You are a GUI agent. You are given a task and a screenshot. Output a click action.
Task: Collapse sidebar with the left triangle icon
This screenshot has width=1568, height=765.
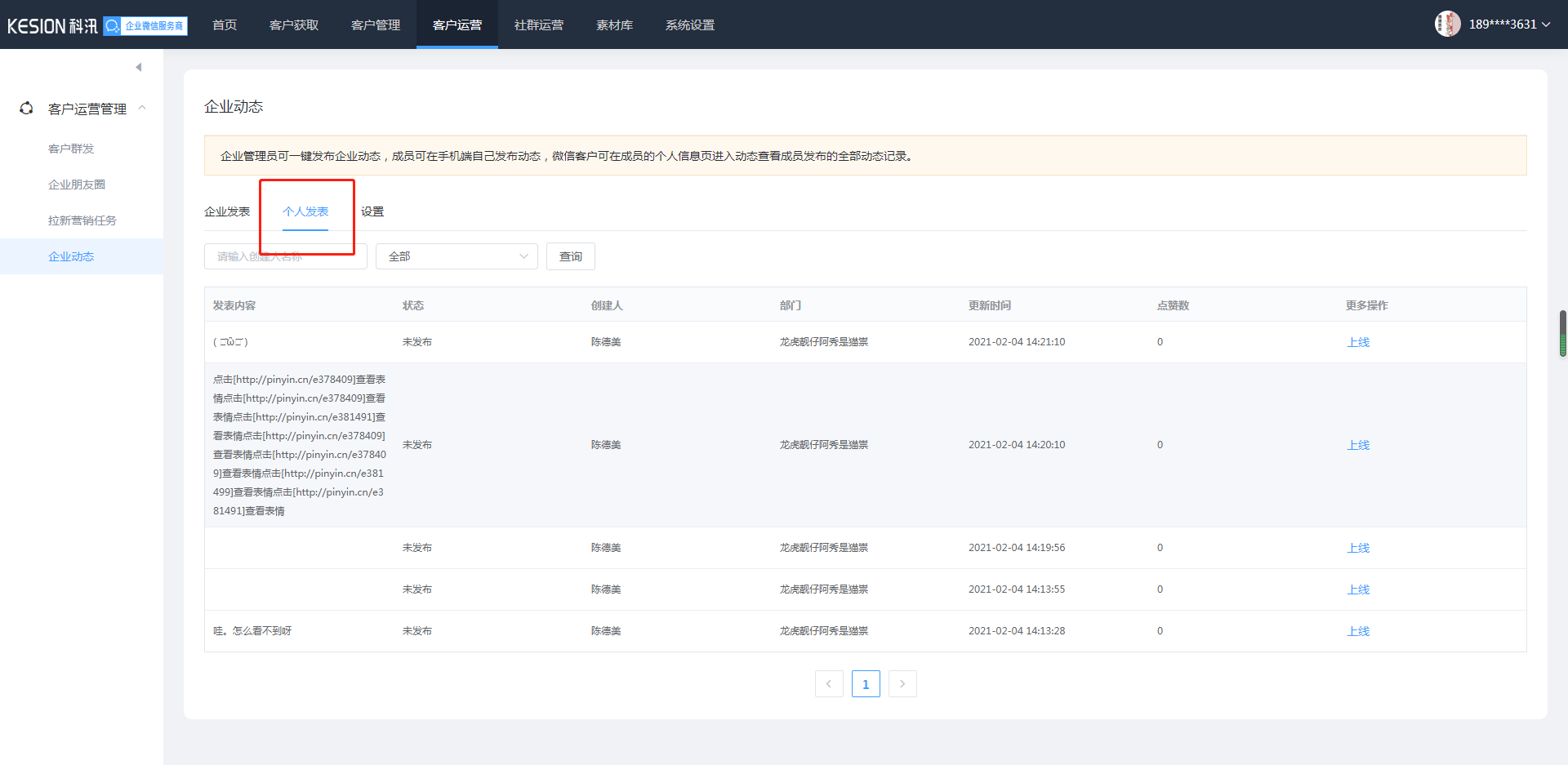(x=139, y=67)
